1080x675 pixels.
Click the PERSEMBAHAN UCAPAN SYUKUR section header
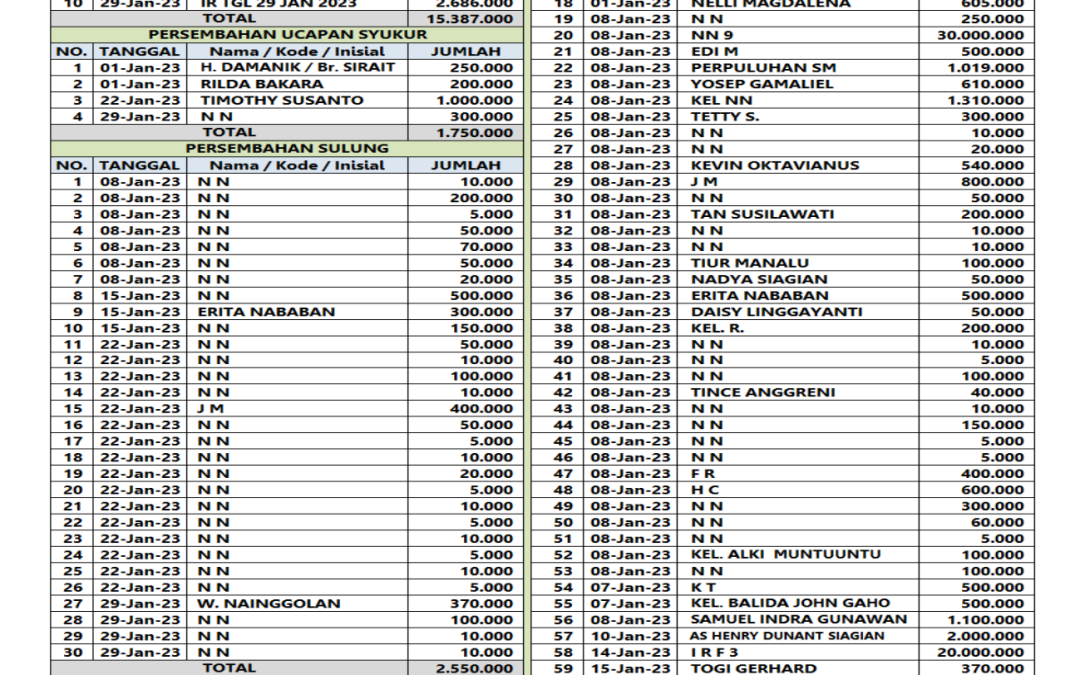tap(287, 35)
